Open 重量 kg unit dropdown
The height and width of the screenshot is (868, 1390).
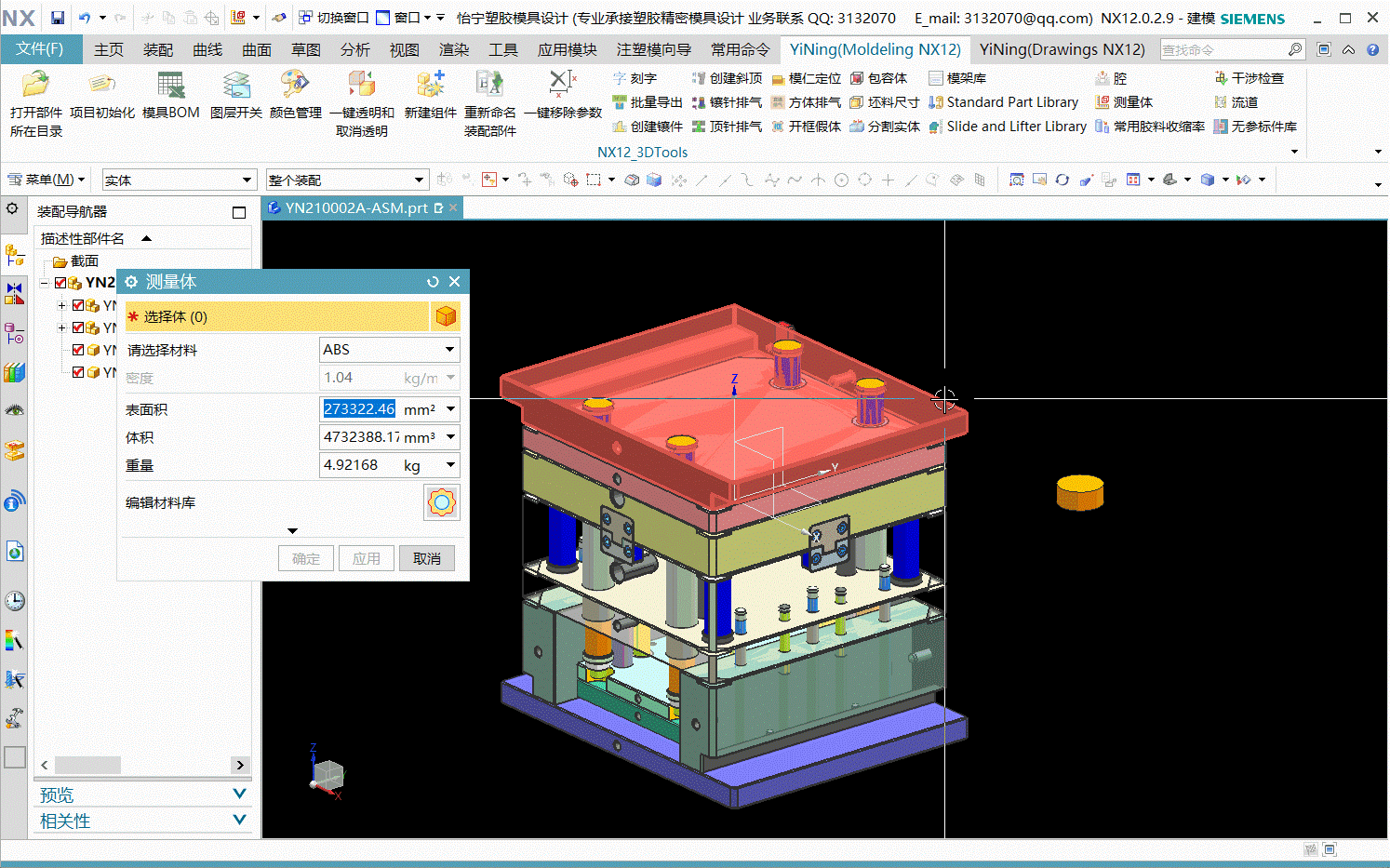click(450, 465)
